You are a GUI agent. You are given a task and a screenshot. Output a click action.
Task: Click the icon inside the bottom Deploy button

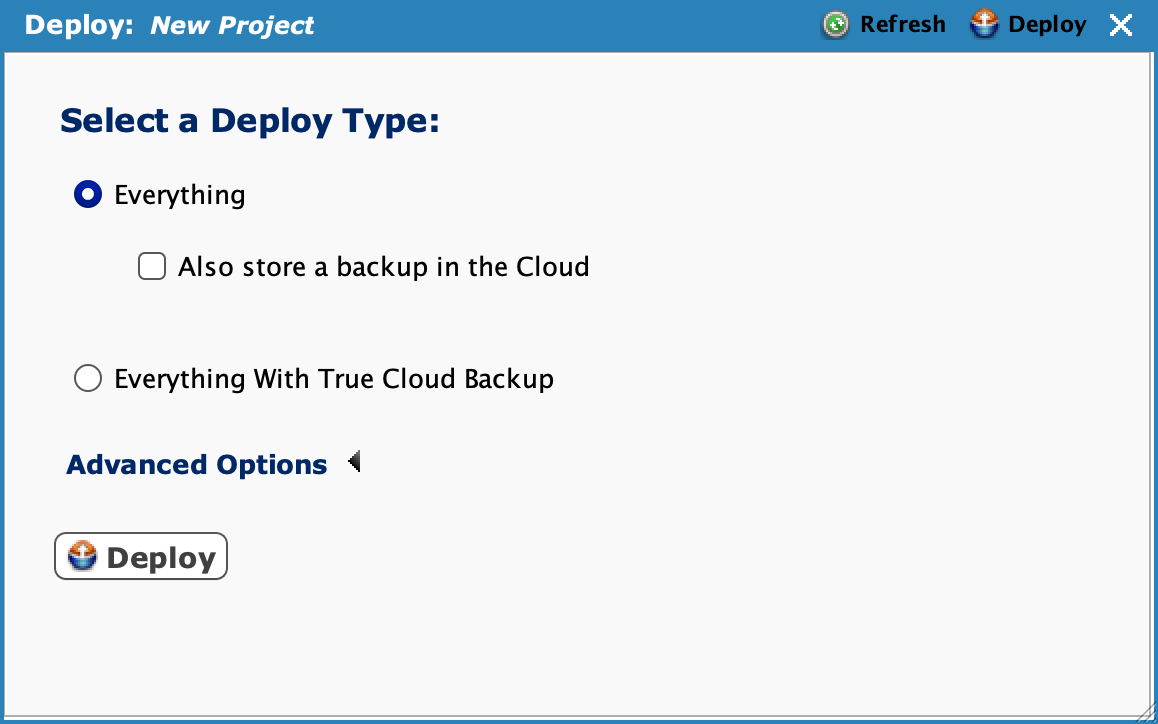[82, 557]
